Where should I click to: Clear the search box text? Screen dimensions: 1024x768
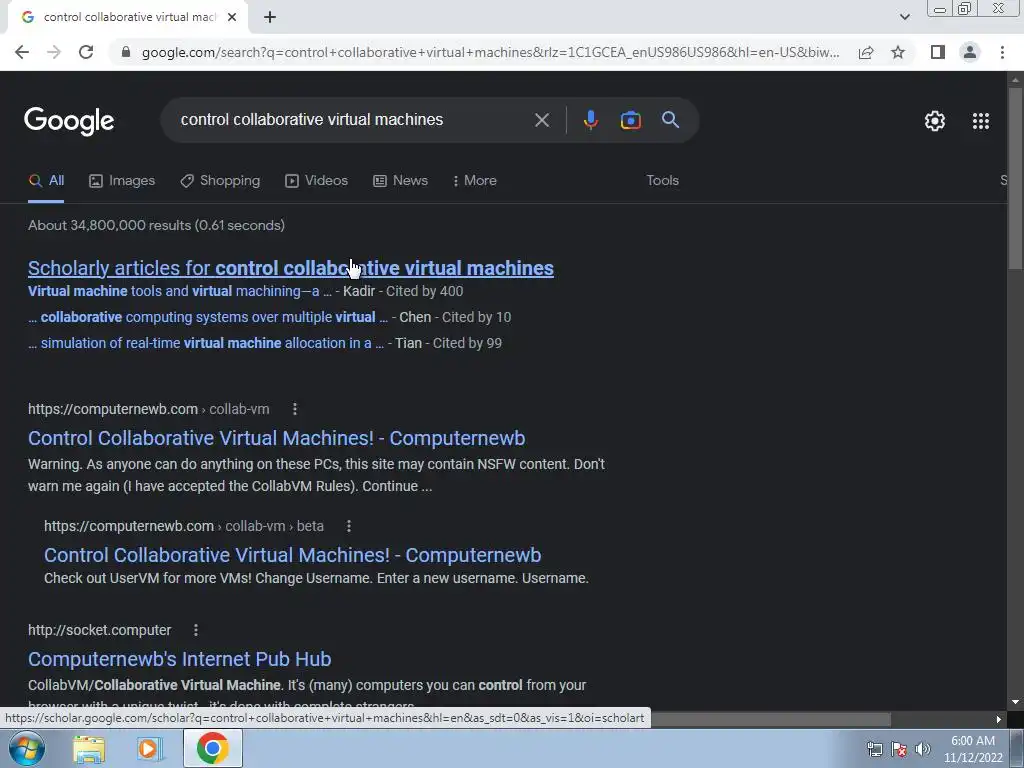541,120
